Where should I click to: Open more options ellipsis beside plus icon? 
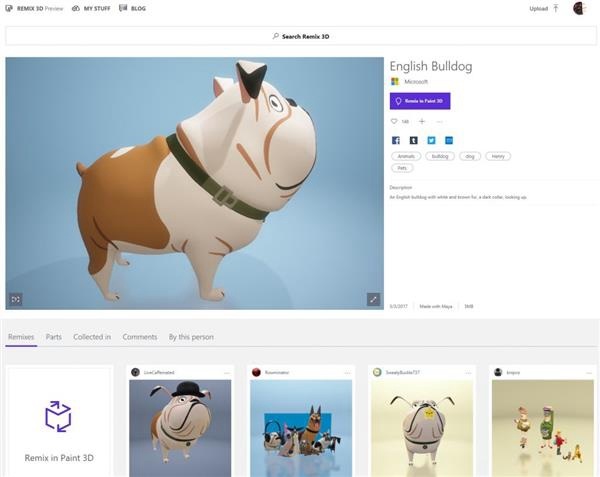[439, 122]
